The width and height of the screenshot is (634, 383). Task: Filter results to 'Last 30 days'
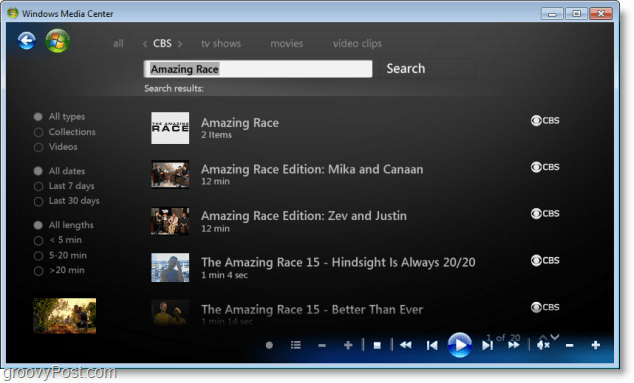(67, 201)
